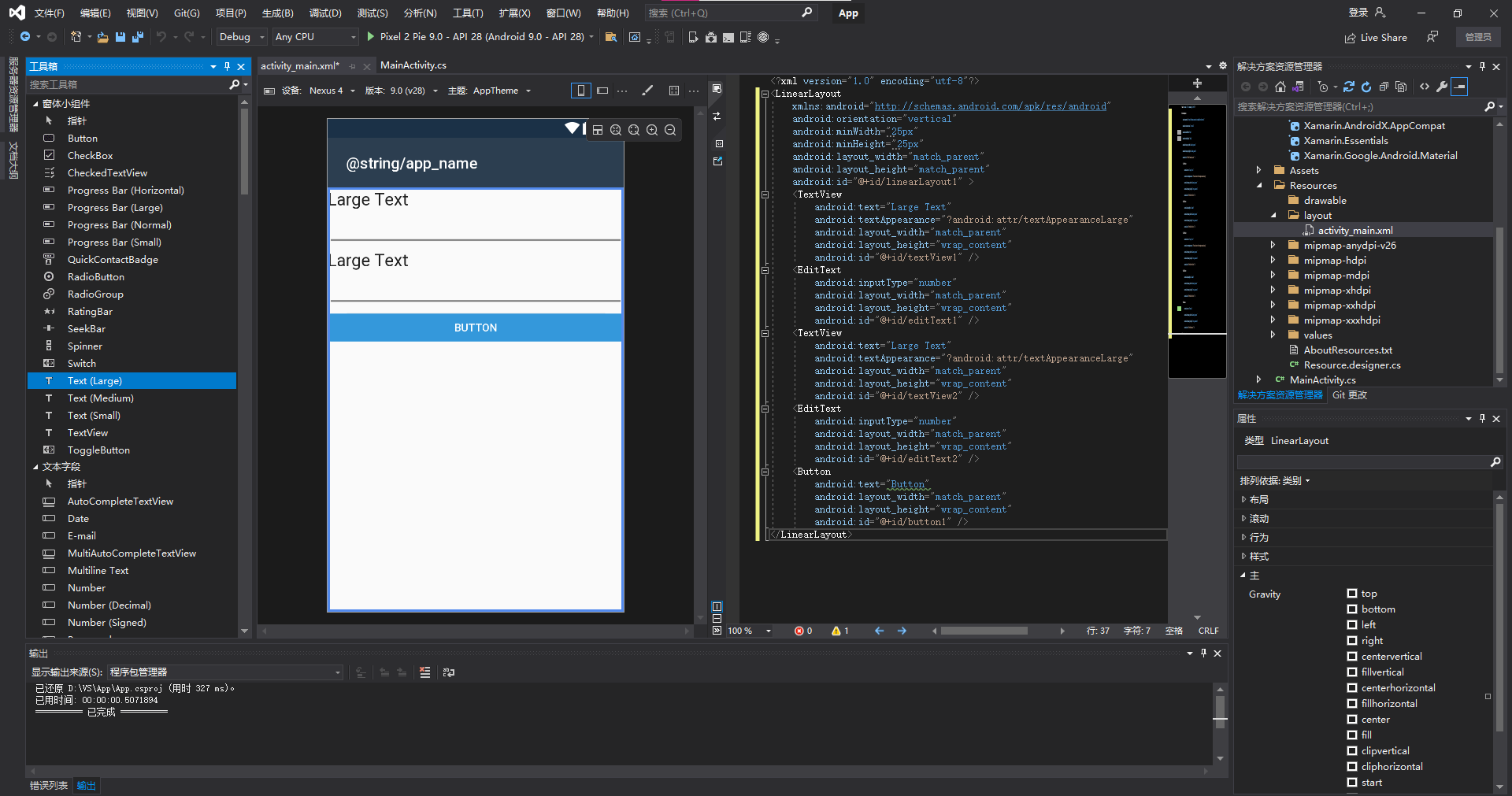
Task: Click the 管理员 button at top right
Action: point(1479,37)
